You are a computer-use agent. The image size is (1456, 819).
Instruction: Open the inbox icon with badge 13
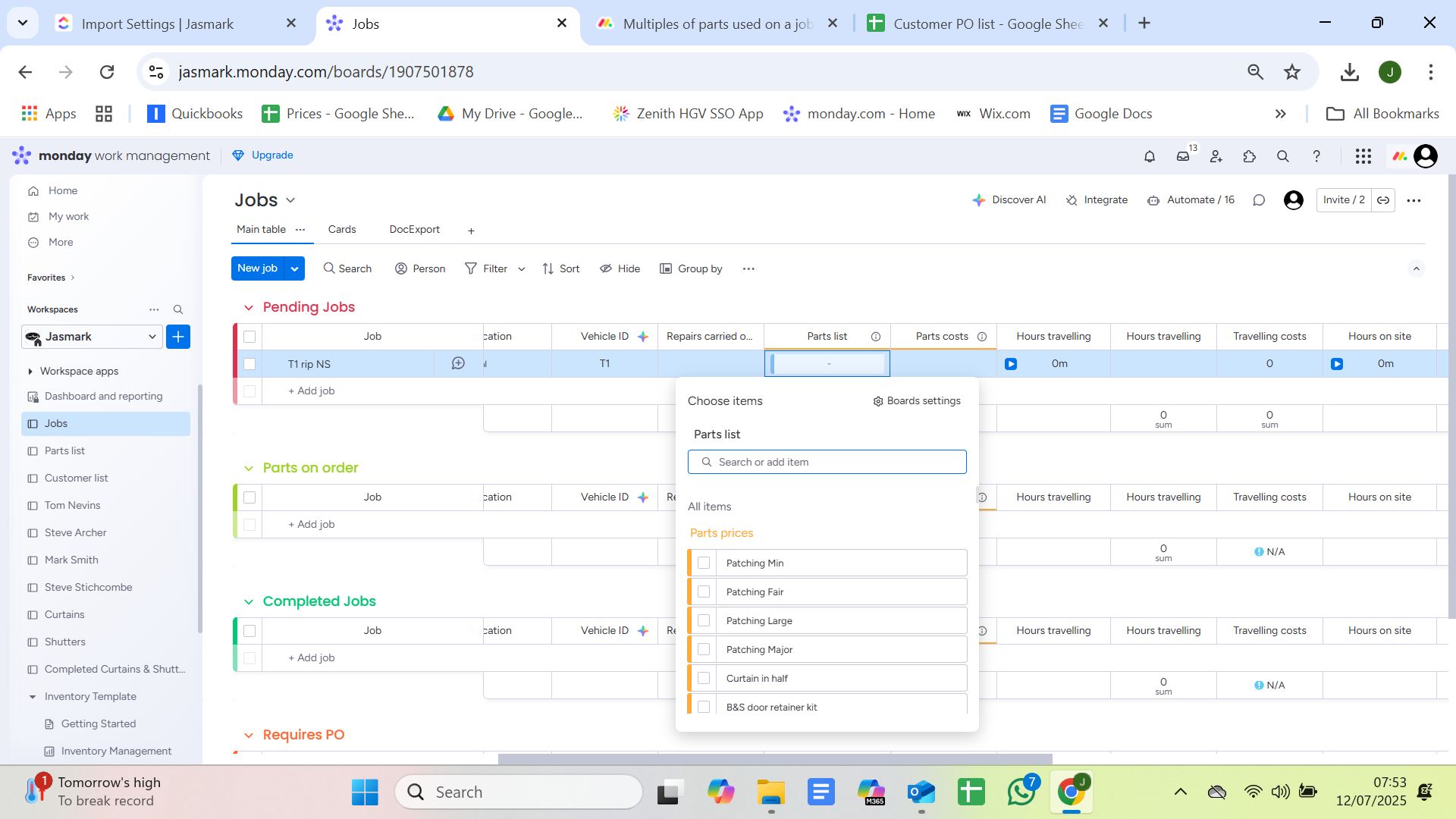point(1183,156)
